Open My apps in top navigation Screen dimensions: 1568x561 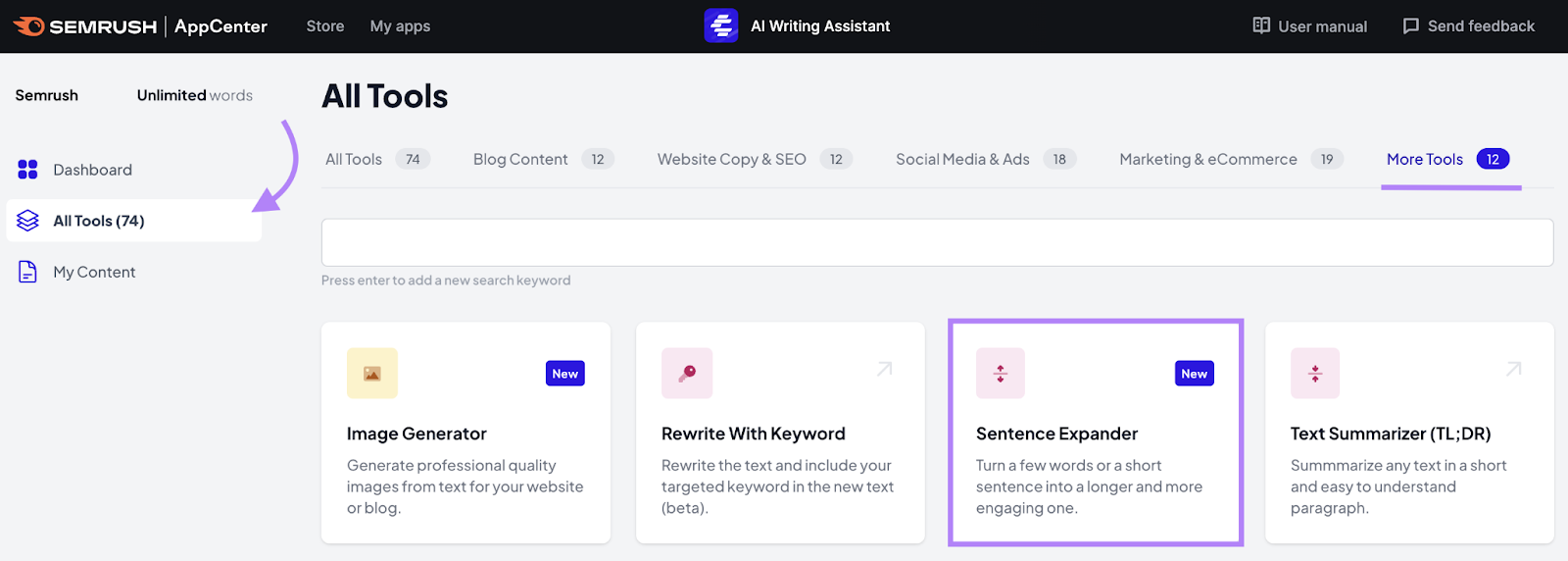[400, 26]
